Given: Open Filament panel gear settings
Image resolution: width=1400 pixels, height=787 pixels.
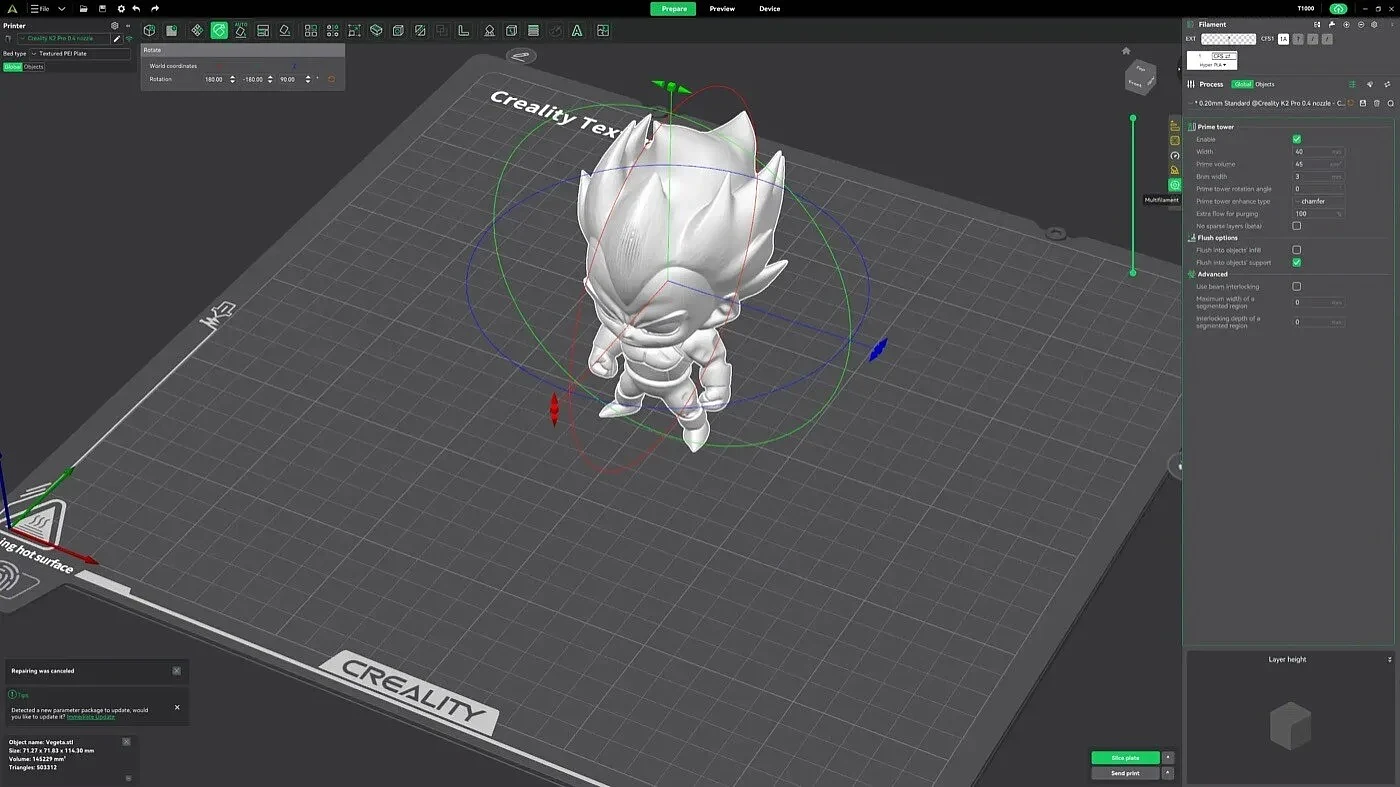Looking at the screenshot, I should click(x=1374, y=25).
